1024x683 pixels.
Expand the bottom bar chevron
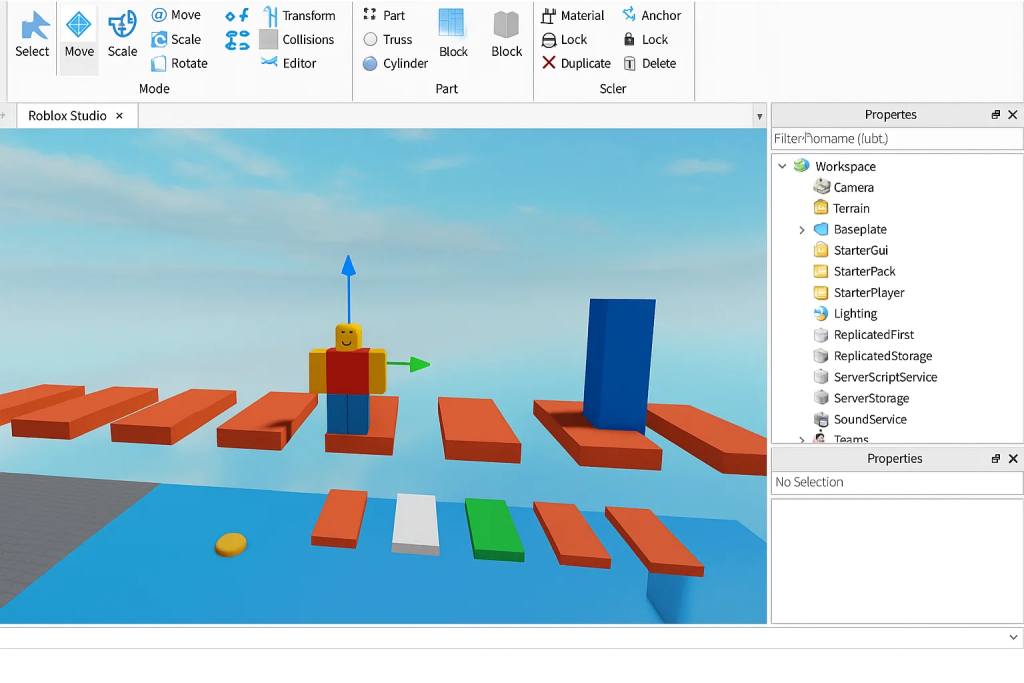coord(1013,637)
